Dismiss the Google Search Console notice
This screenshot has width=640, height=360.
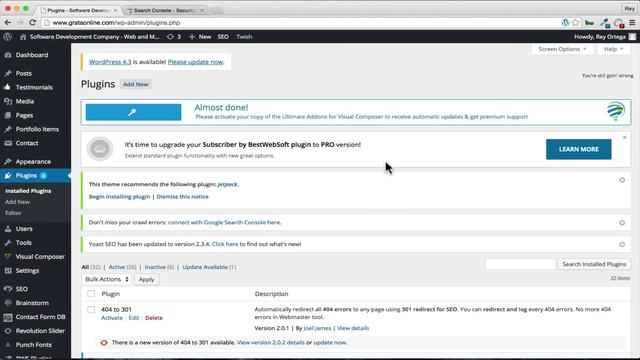coord(622,222)
